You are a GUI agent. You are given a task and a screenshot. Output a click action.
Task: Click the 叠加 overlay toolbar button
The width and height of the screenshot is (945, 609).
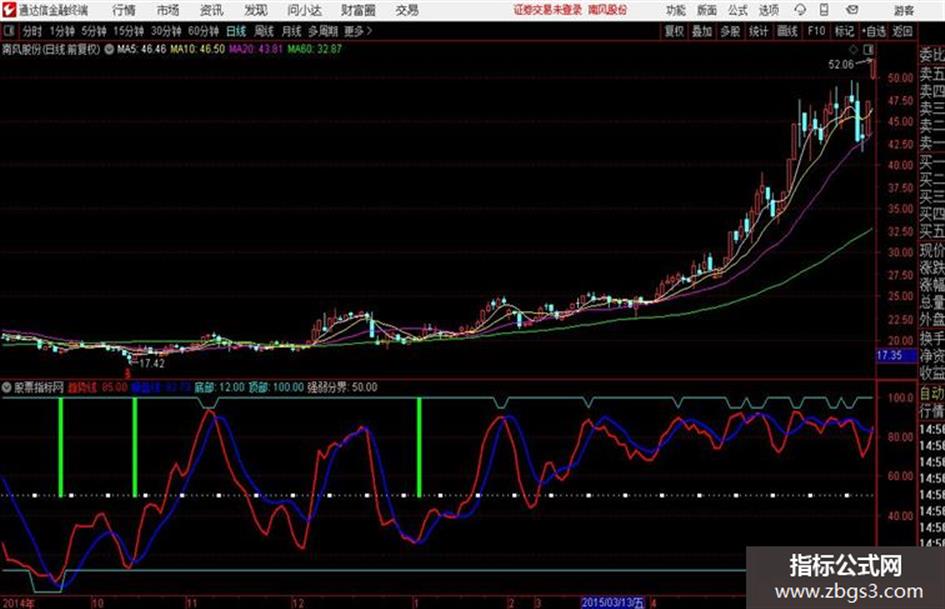click(x=702, y=31)
